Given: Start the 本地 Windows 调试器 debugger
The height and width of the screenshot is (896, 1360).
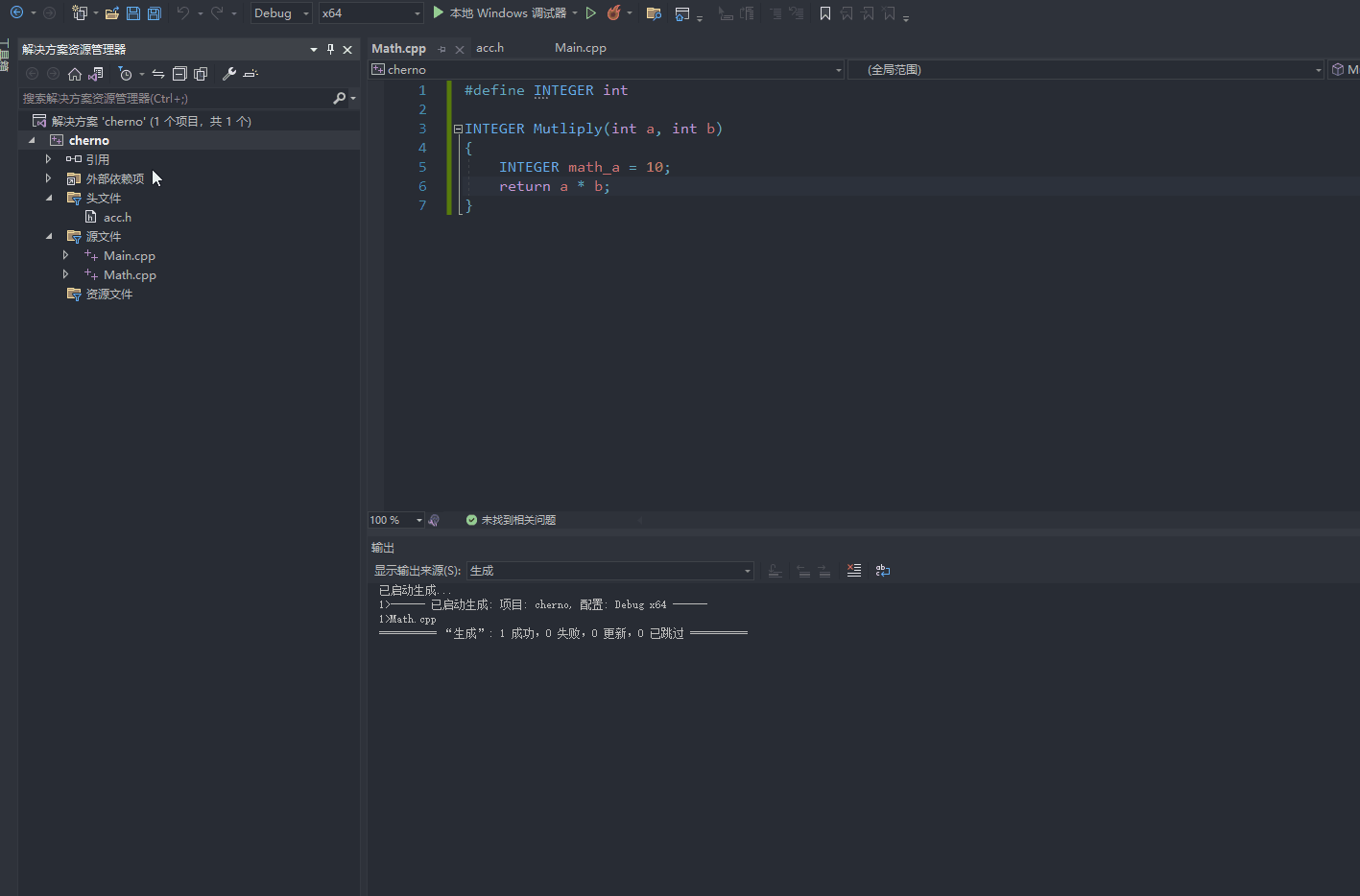Looking at the screenshot, I should [499, 13].
